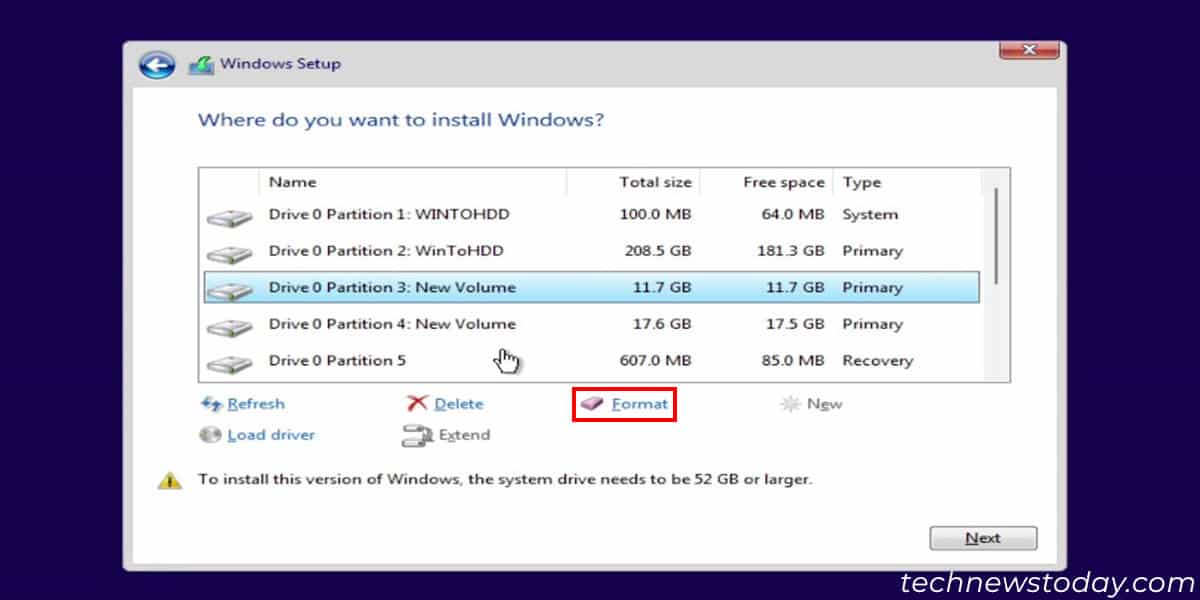Click the Next button
The height and width of the screenshot is (600, 1200).
coord(983,537)
